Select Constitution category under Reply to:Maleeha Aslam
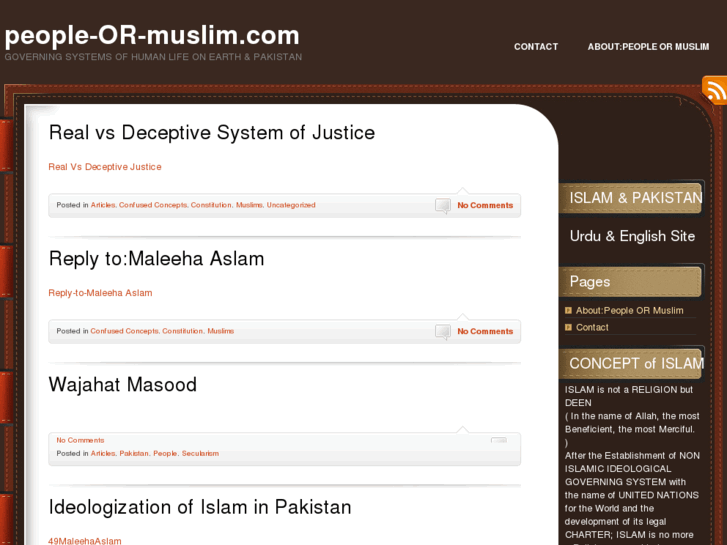 coord(183,331)
